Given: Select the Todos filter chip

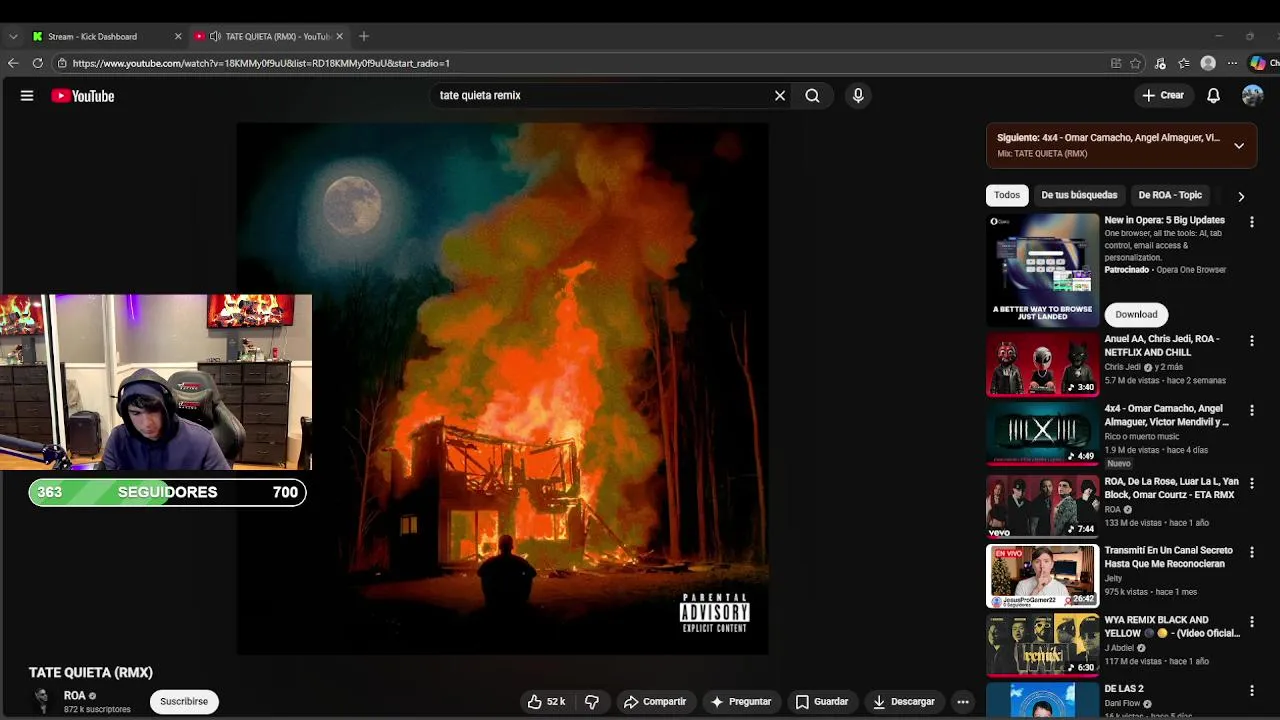Looking at the screenshot, I should pyautogui.click(x=1007, y=195).
